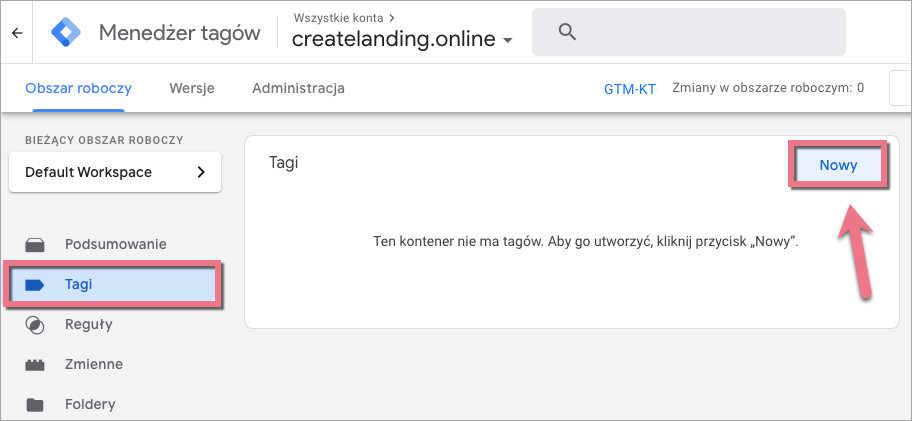Viewport: 912px width, 421px height.
Task: Click the Google Tag Manager logo
Action: pyautogui.click(x=67, y=33)
